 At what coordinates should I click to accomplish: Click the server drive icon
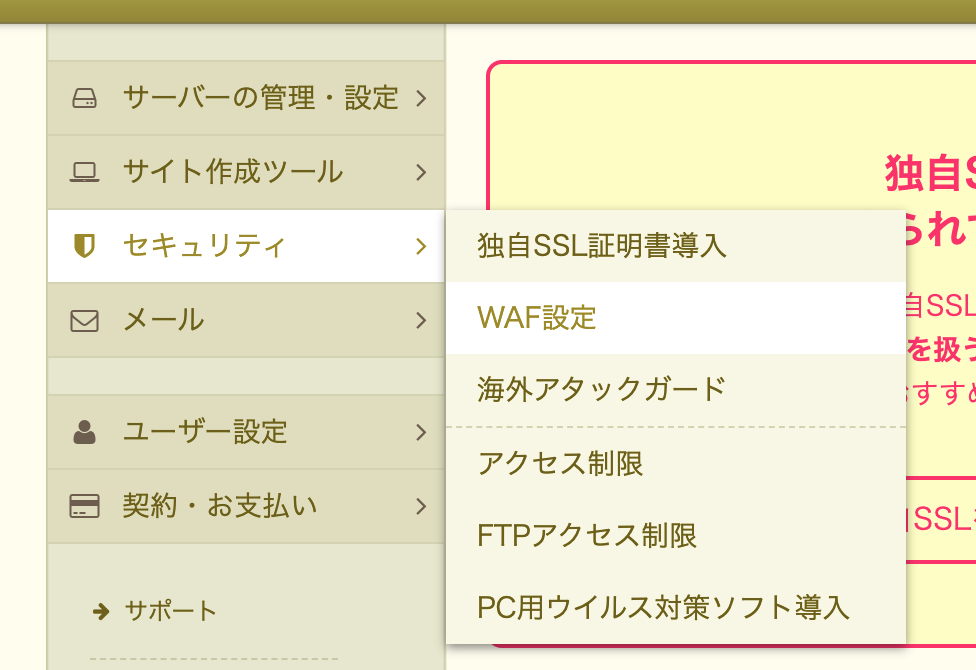pos(85,98)
